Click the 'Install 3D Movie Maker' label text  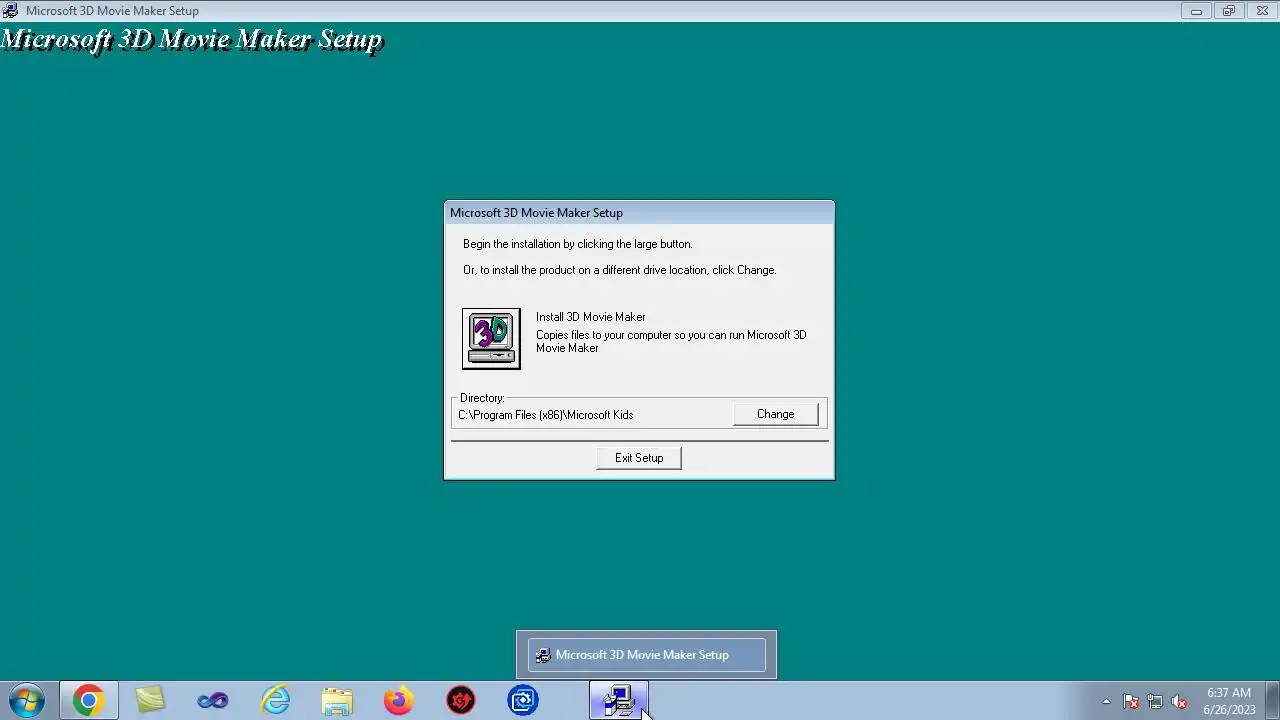coord(591,317)
